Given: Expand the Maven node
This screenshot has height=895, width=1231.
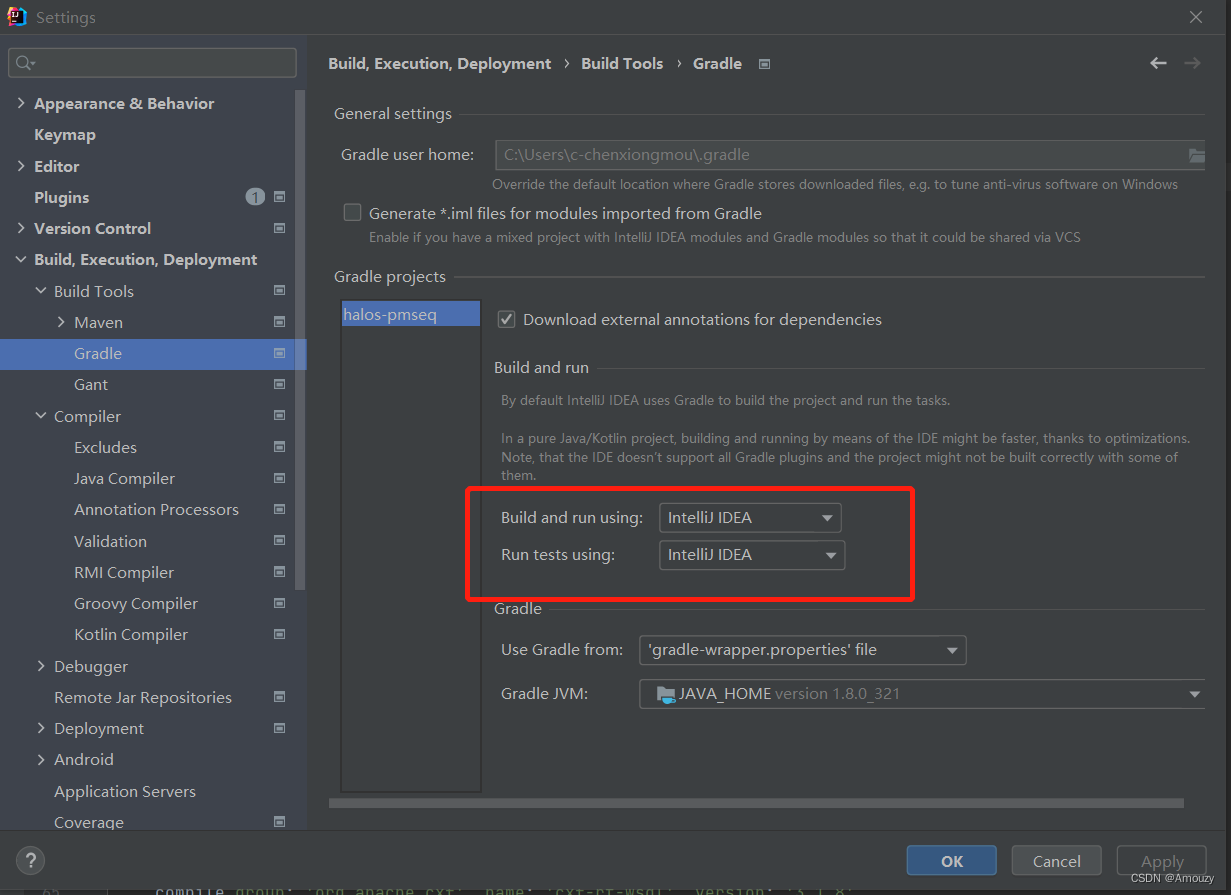Looking at the screenshot, I should point(61,322).
